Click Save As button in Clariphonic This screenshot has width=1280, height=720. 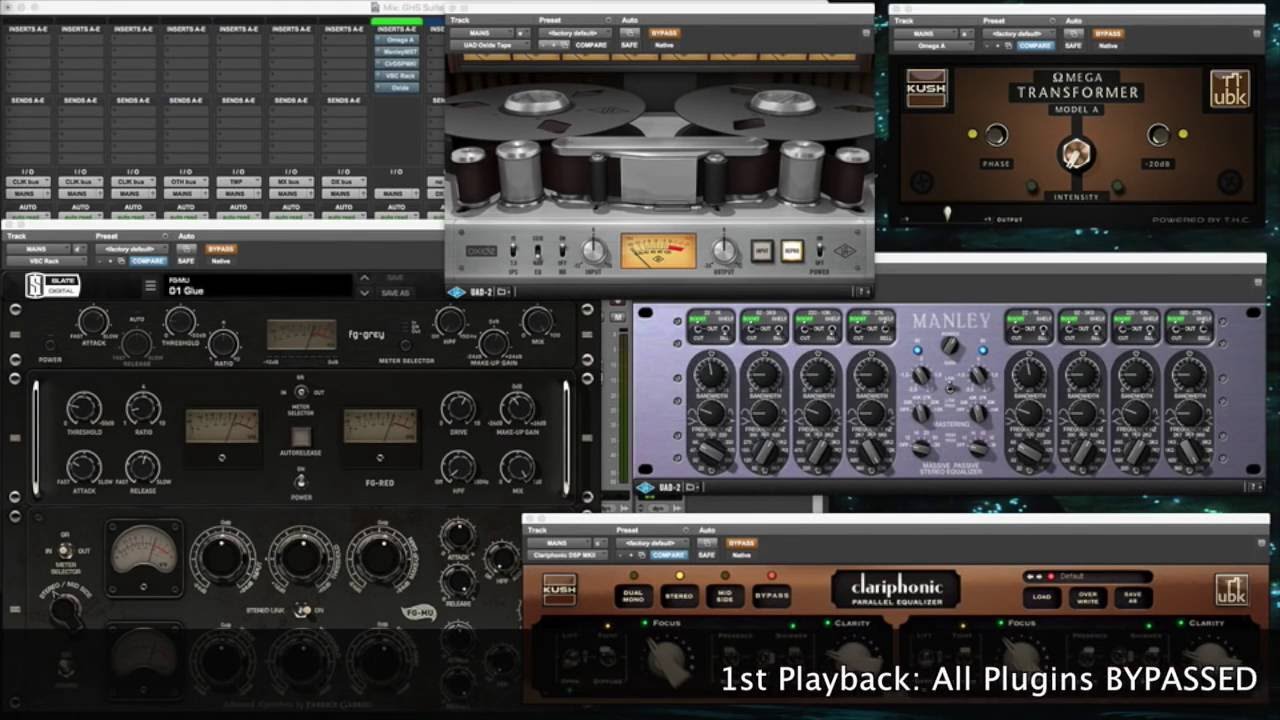point(1133,597)
